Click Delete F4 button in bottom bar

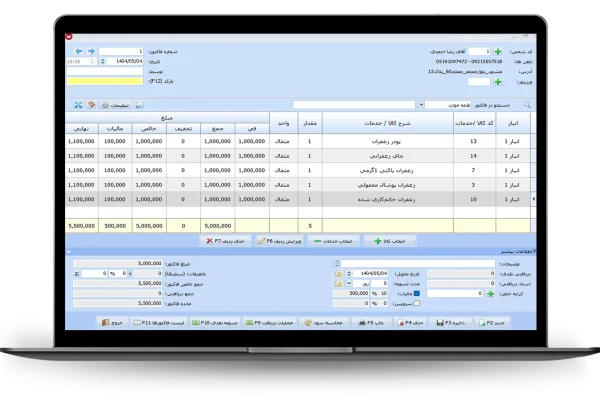coord(410,323)
